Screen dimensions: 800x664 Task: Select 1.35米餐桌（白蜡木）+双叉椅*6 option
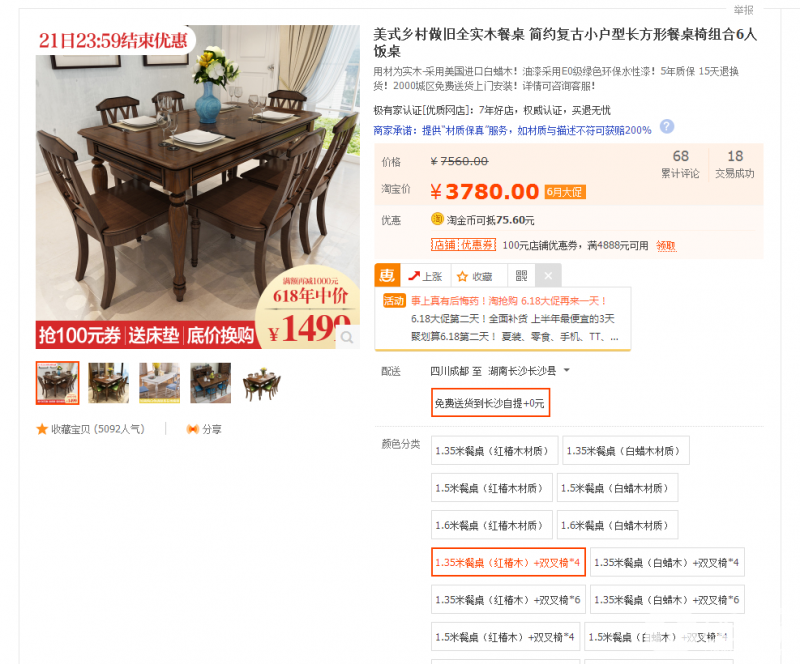pyautogui.click(x=667, y=599)
